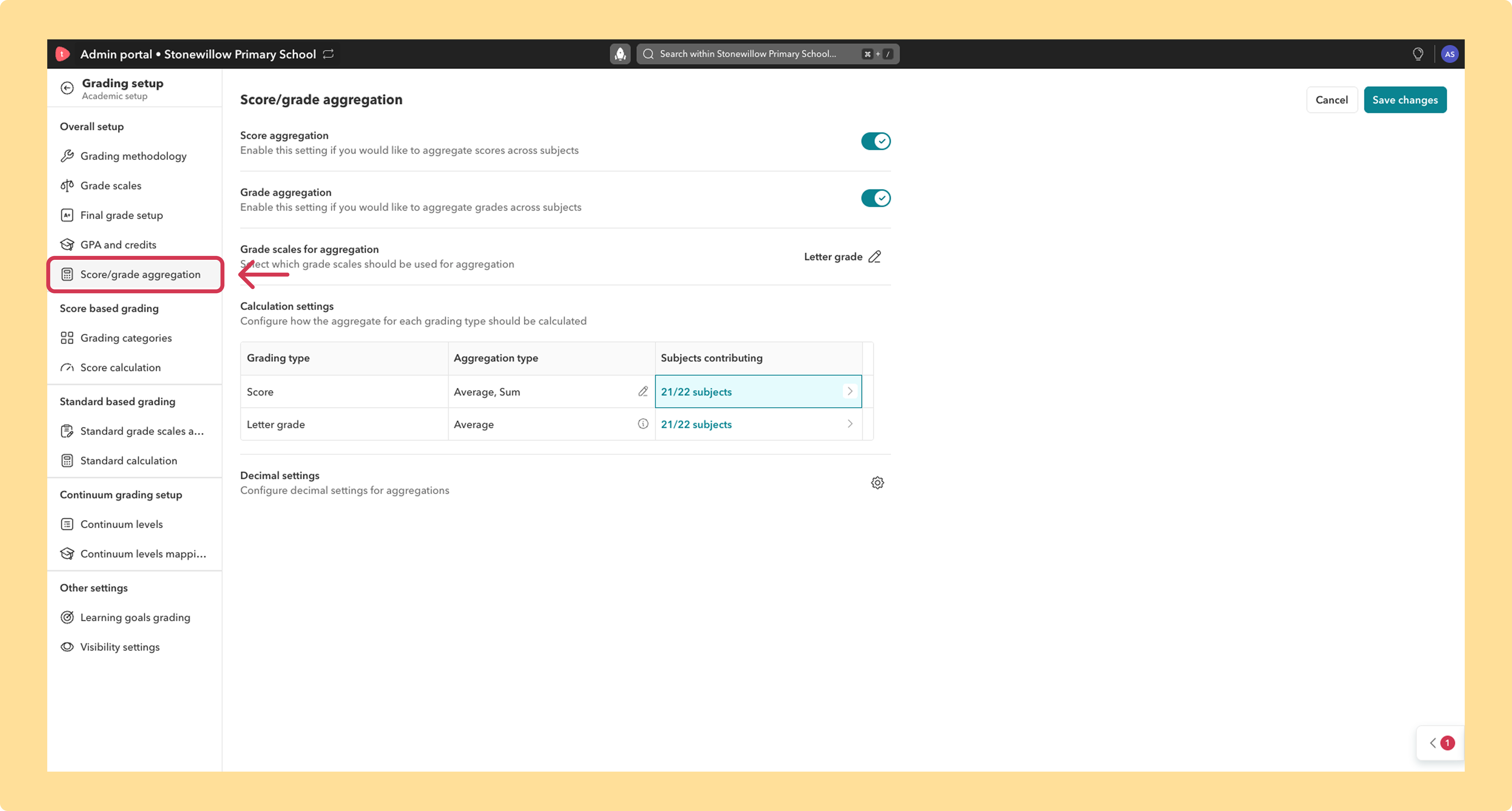The image size is (1512, 811).
Task: Click the Letter grade grading type cell
Action: (x=344, y=424)
